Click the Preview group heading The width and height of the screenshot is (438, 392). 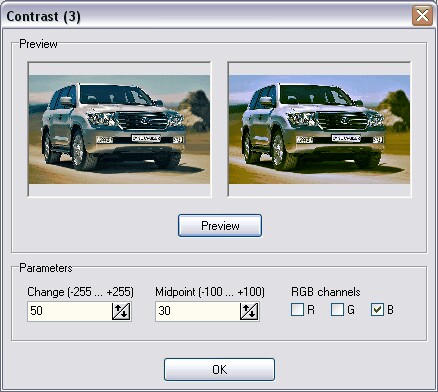pos(38,44)
